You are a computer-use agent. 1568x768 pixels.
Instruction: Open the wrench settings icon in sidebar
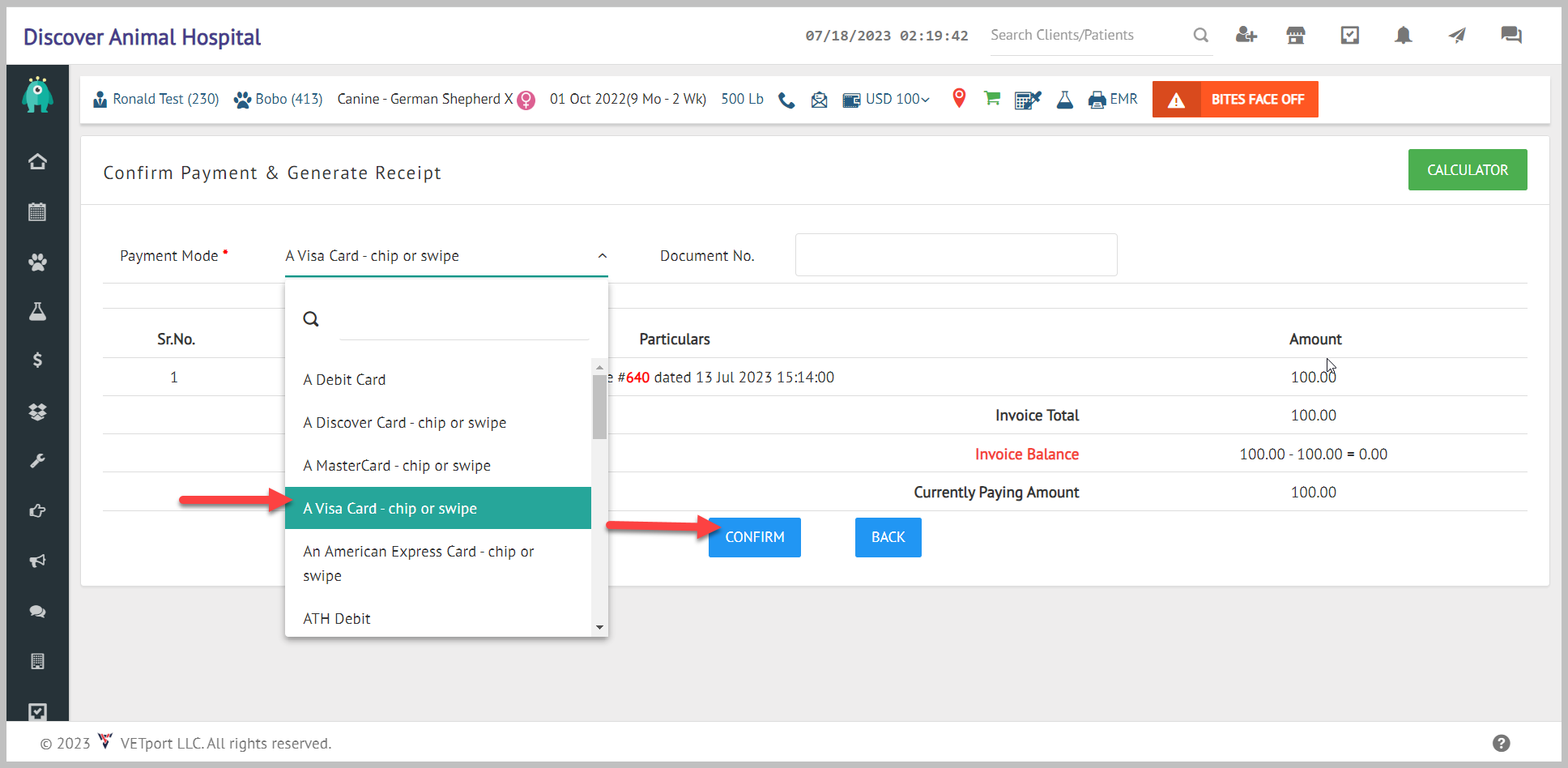[37, 461]
